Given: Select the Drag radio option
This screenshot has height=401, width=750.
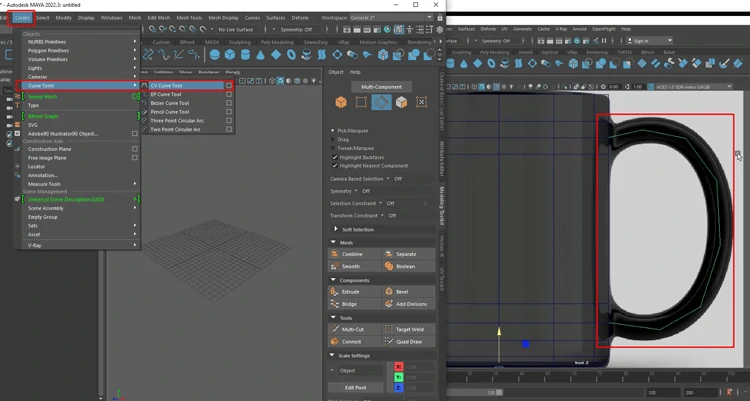Looking at the screenshot, I should (335, 139).
